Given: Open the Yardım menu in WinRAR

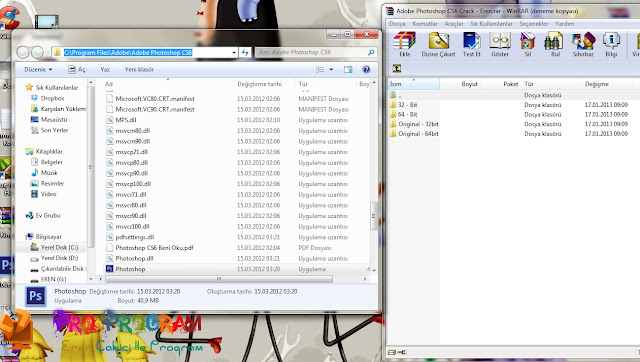Looking at the screenshot, I should [564, 24].
